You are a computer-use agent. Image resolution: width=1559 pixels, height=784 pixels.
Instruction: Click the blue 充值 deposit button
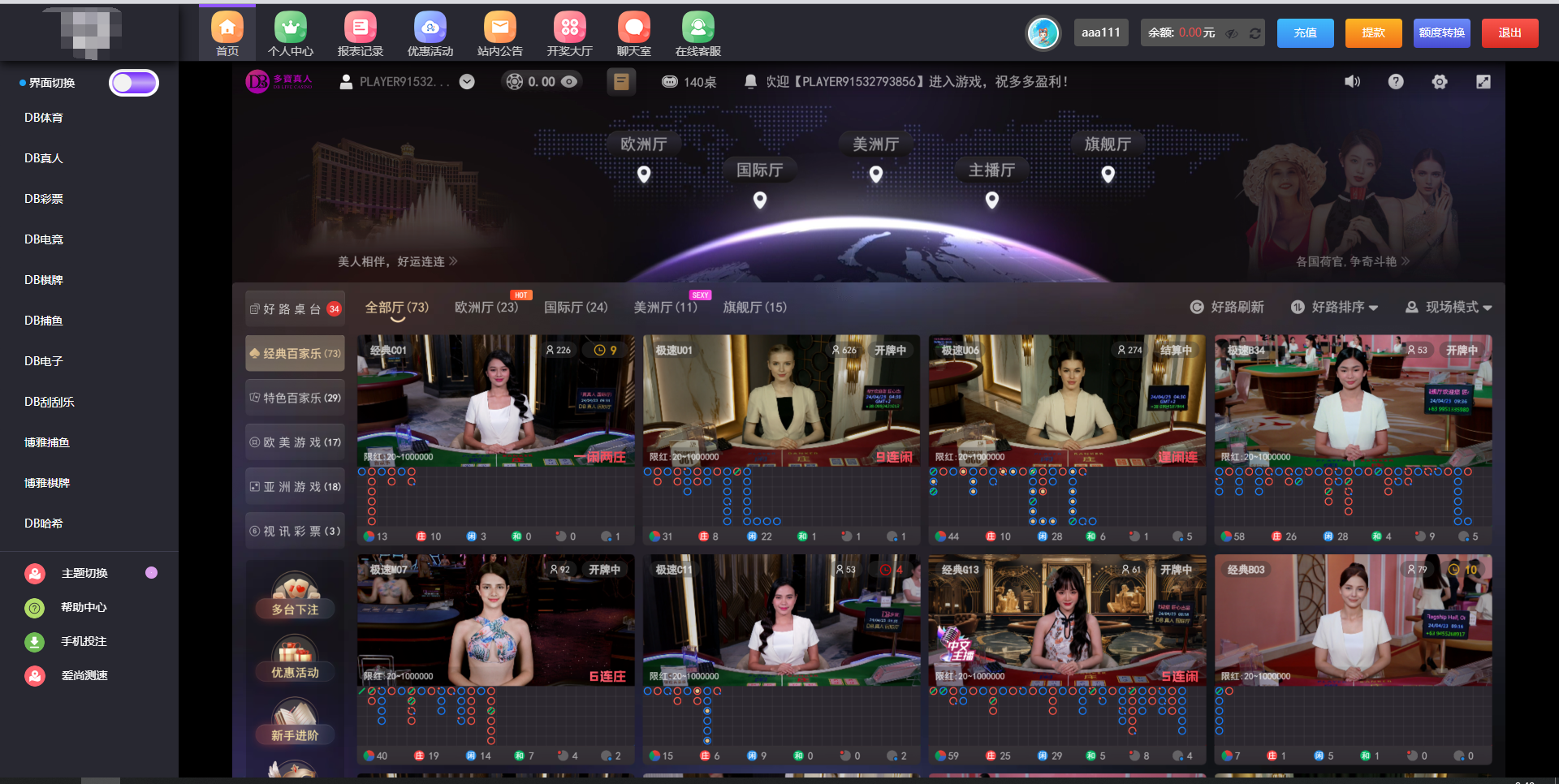pyautogui.click(x=1305, y=33)
